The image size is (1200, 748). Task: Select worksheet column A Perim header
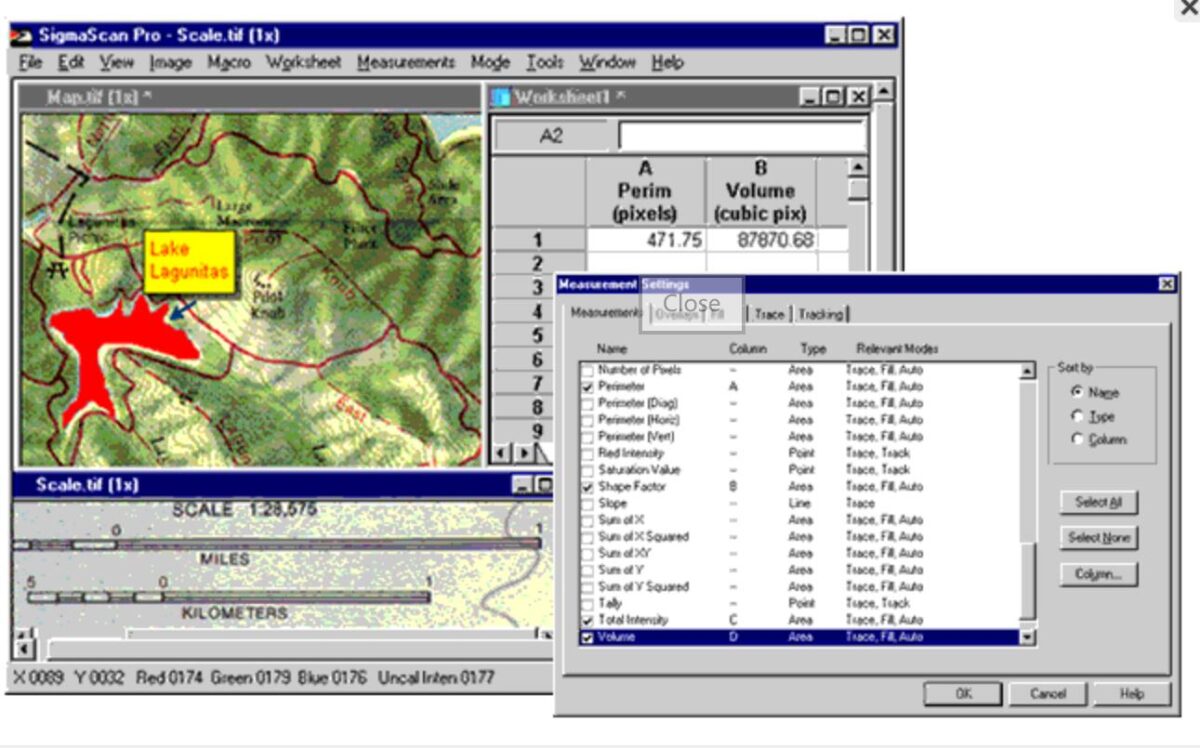click(x=645, y=190)
